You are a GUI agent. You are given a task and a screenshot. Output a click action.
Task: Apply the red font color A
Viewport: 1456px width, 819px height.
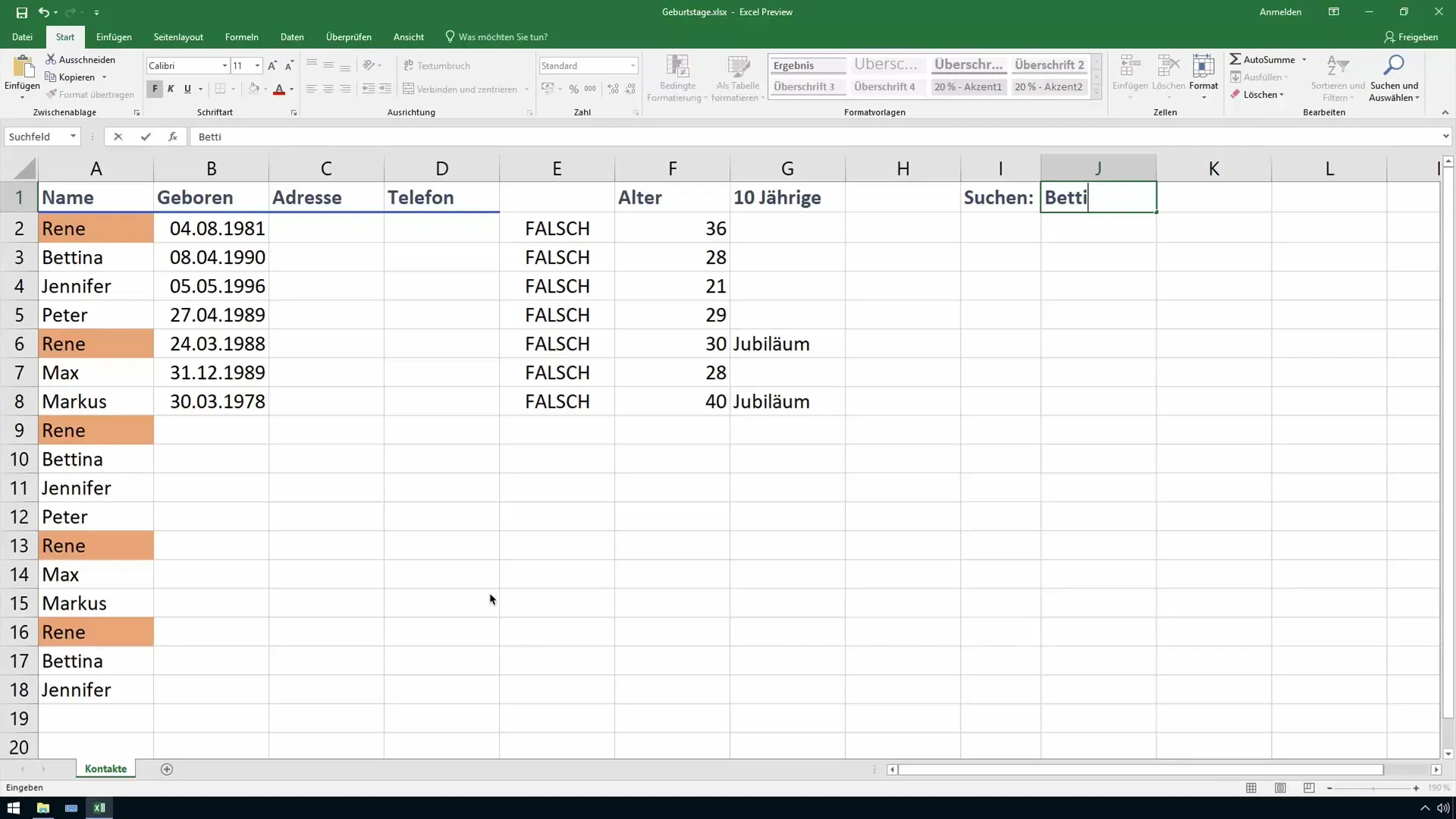[279, 89]
